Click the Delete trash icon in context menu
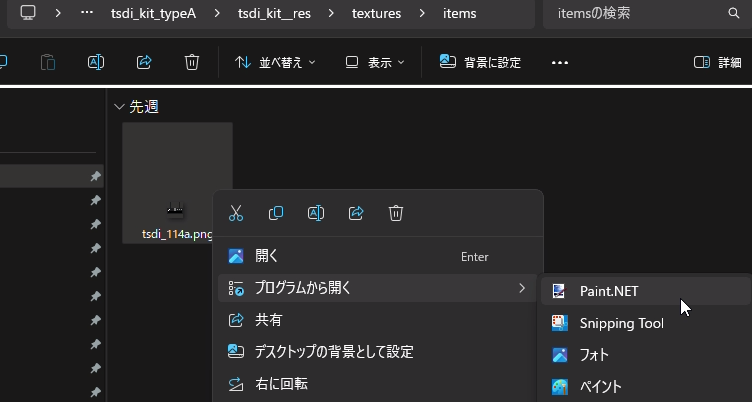Image resolution: width=752 pixels, height=402 pixels. [x=396, y=213]
